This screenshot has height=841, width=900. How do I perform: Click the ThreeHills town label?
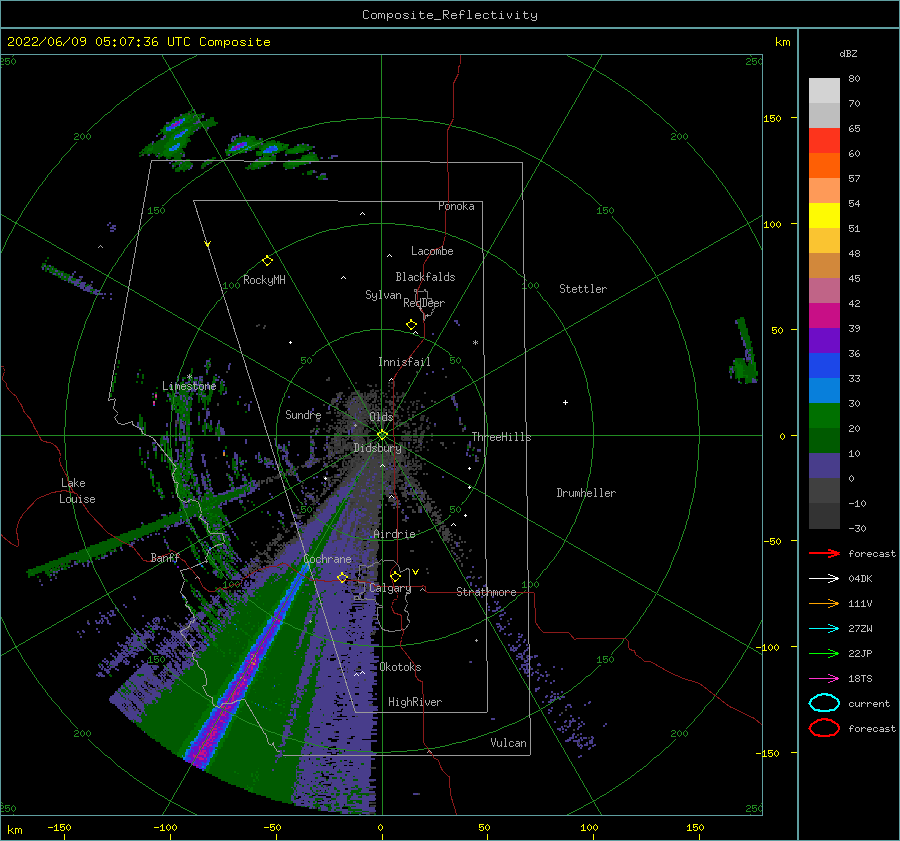pos(501,437)
